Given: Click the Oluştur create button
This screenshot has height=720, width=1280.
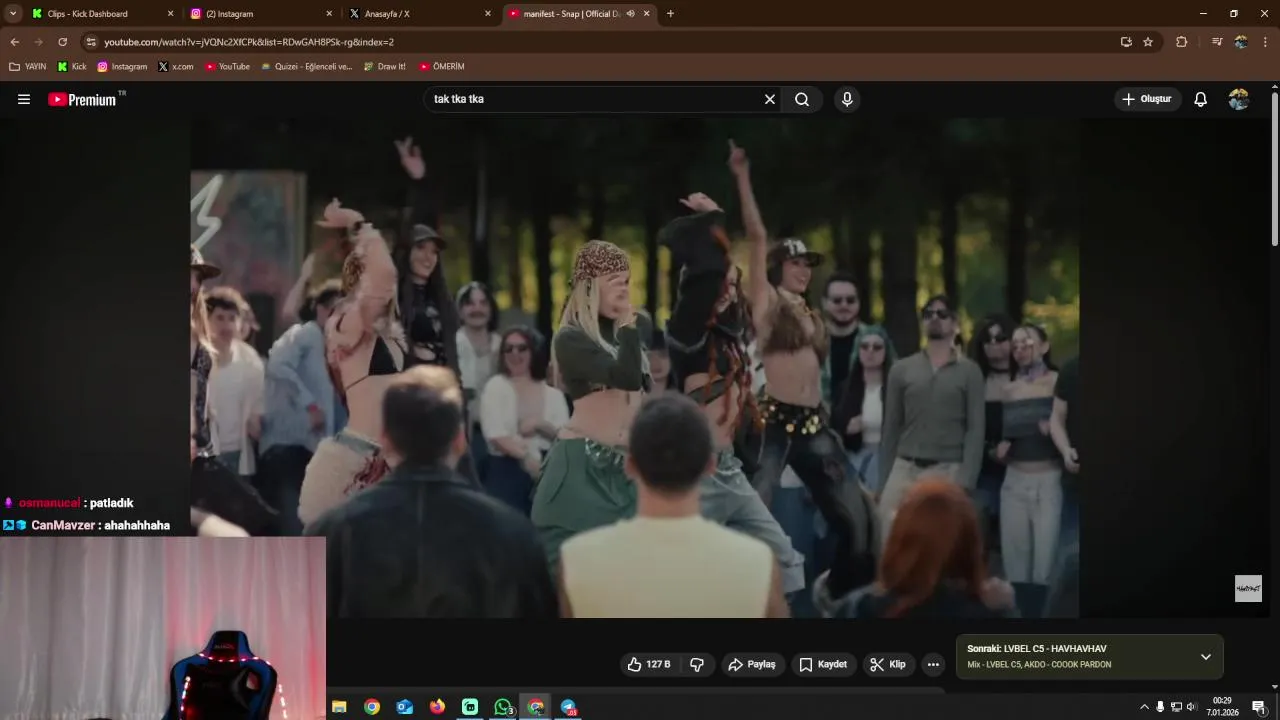Looking at the screenshot, I should pyautogui.click(x=1147, y=99).
